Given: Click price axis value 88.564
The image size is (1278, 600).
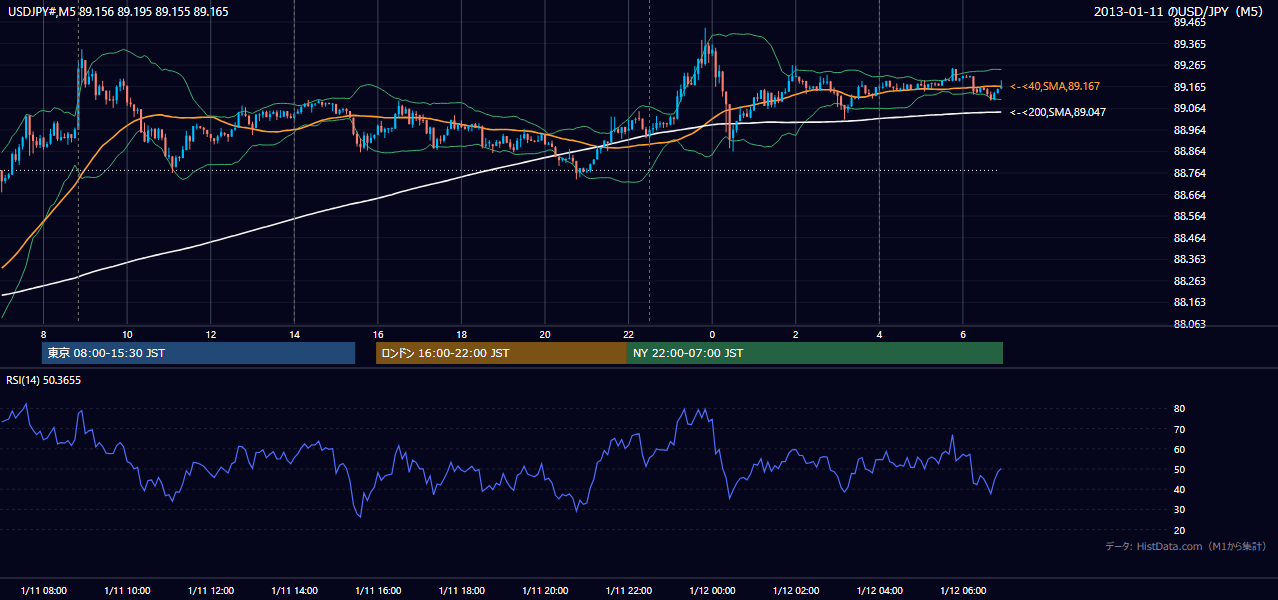Looking at the screenshot, I should tap(1189, 216).
